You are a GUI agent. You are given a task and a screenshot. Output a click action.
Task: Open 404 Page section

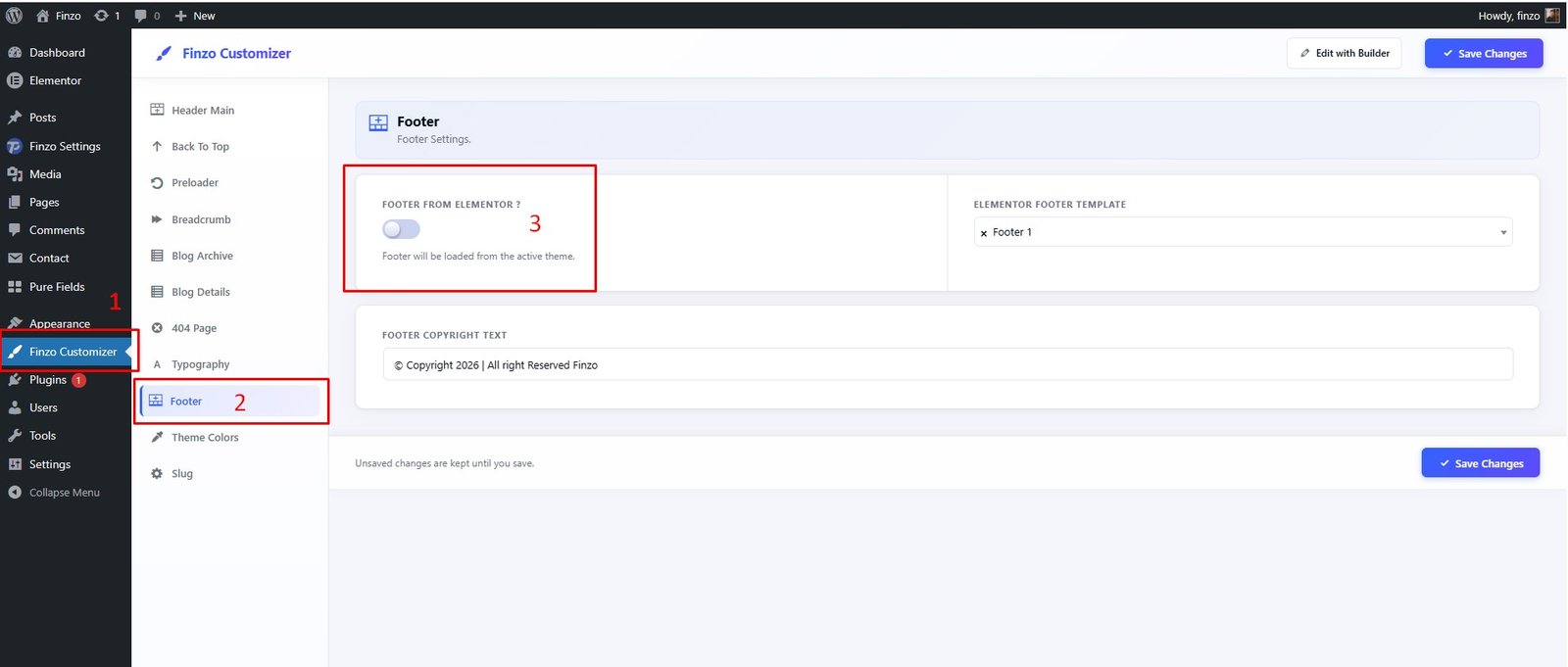pyautogui.click(x=230, y=328)
